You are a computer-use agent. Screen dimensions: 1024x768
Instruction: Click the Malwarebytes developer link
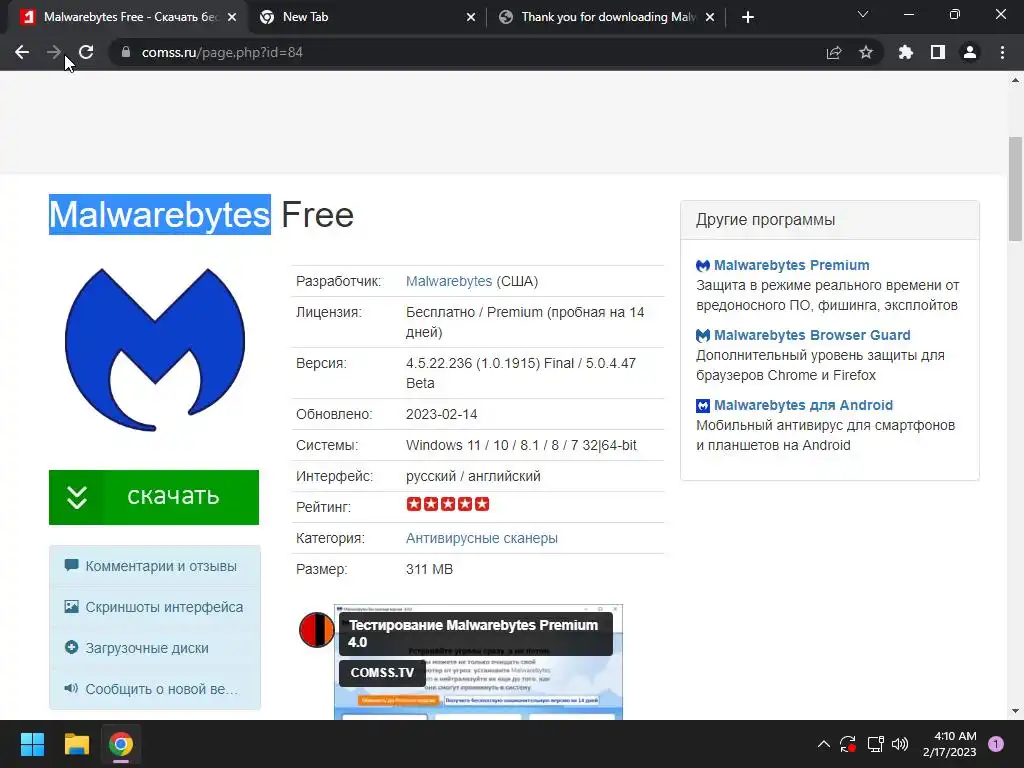tap(449, 281)
